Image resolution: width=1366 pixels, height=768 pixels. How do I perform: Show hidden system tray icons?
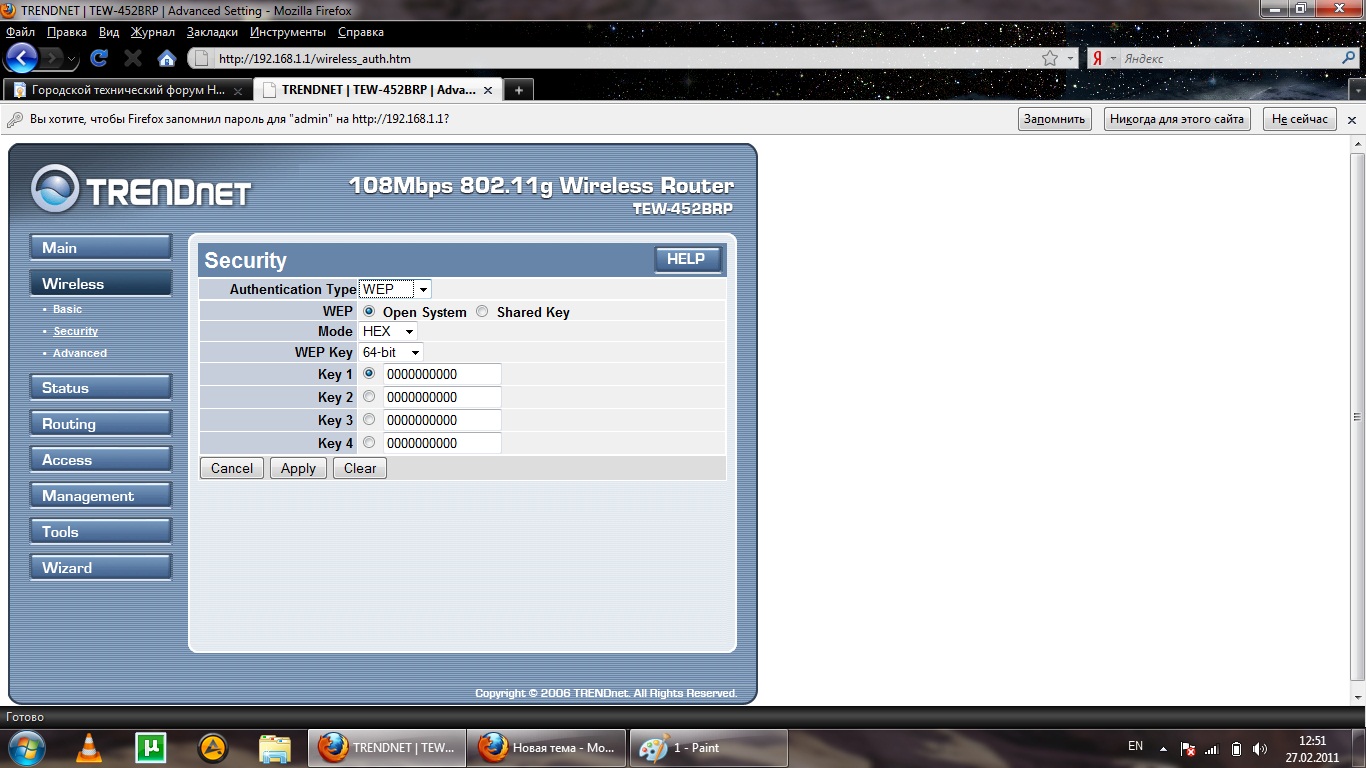click(x=1163, y=748)
